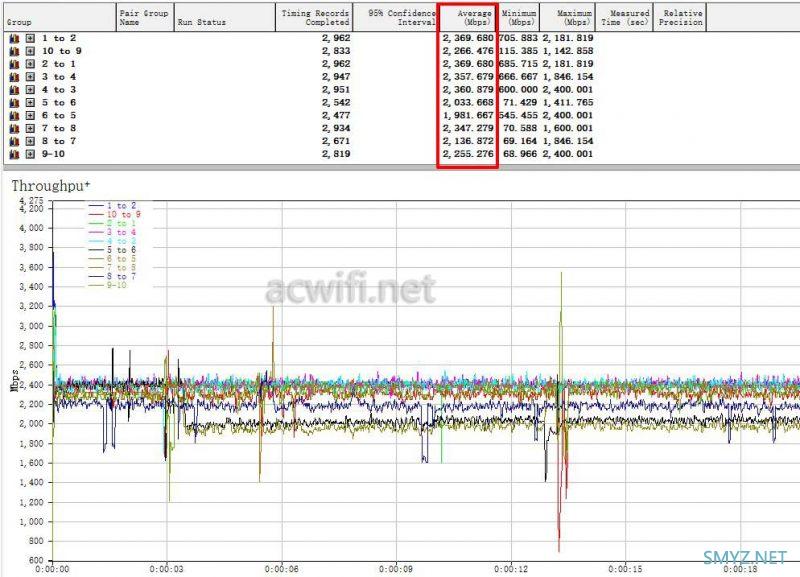Expand the 7 to 8 group
Screen dimensions: 800x577
pyautogui.click(x=30, y=128)
